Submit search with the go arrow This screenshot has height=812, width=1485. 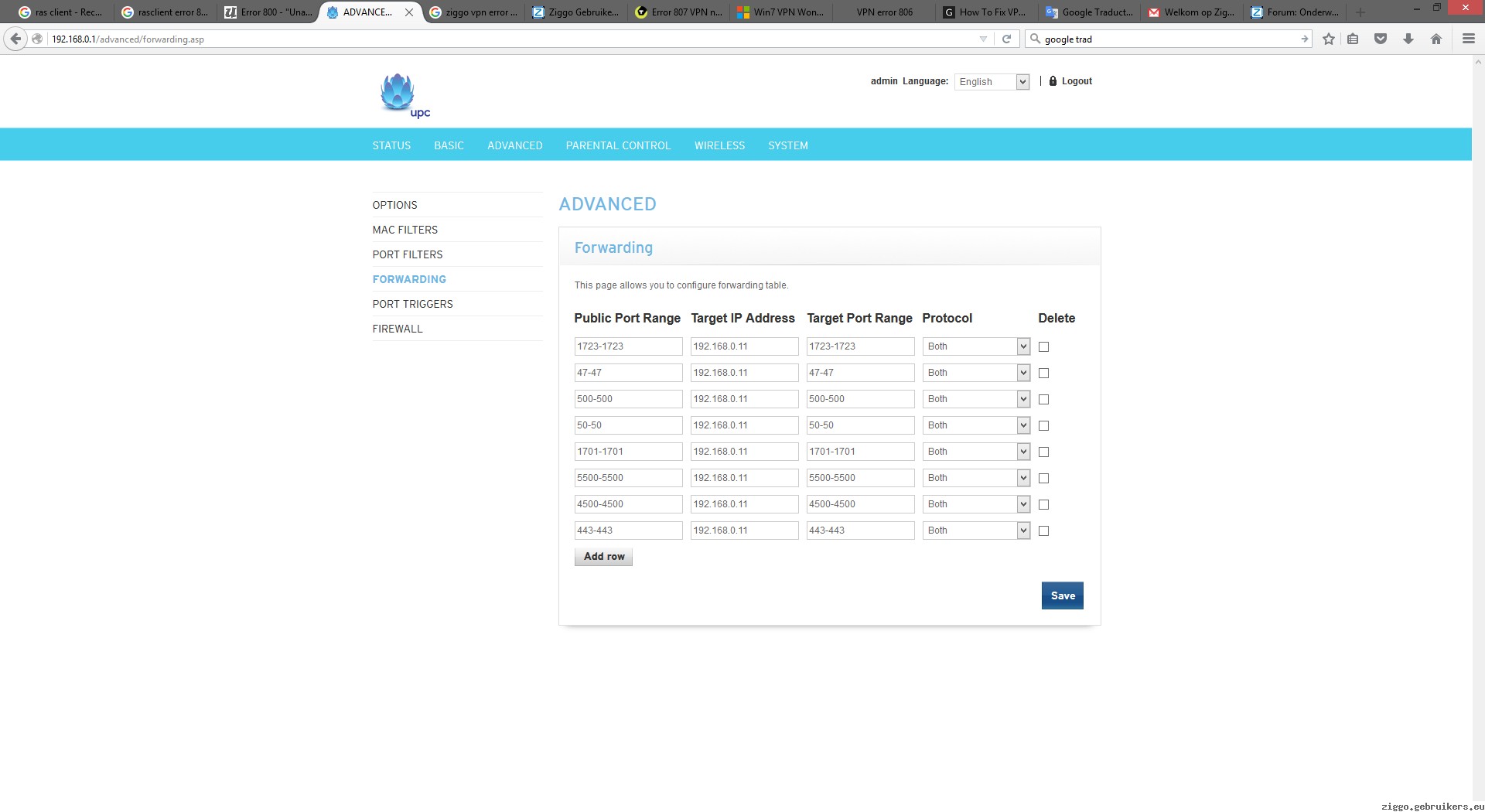(1304, 39)
